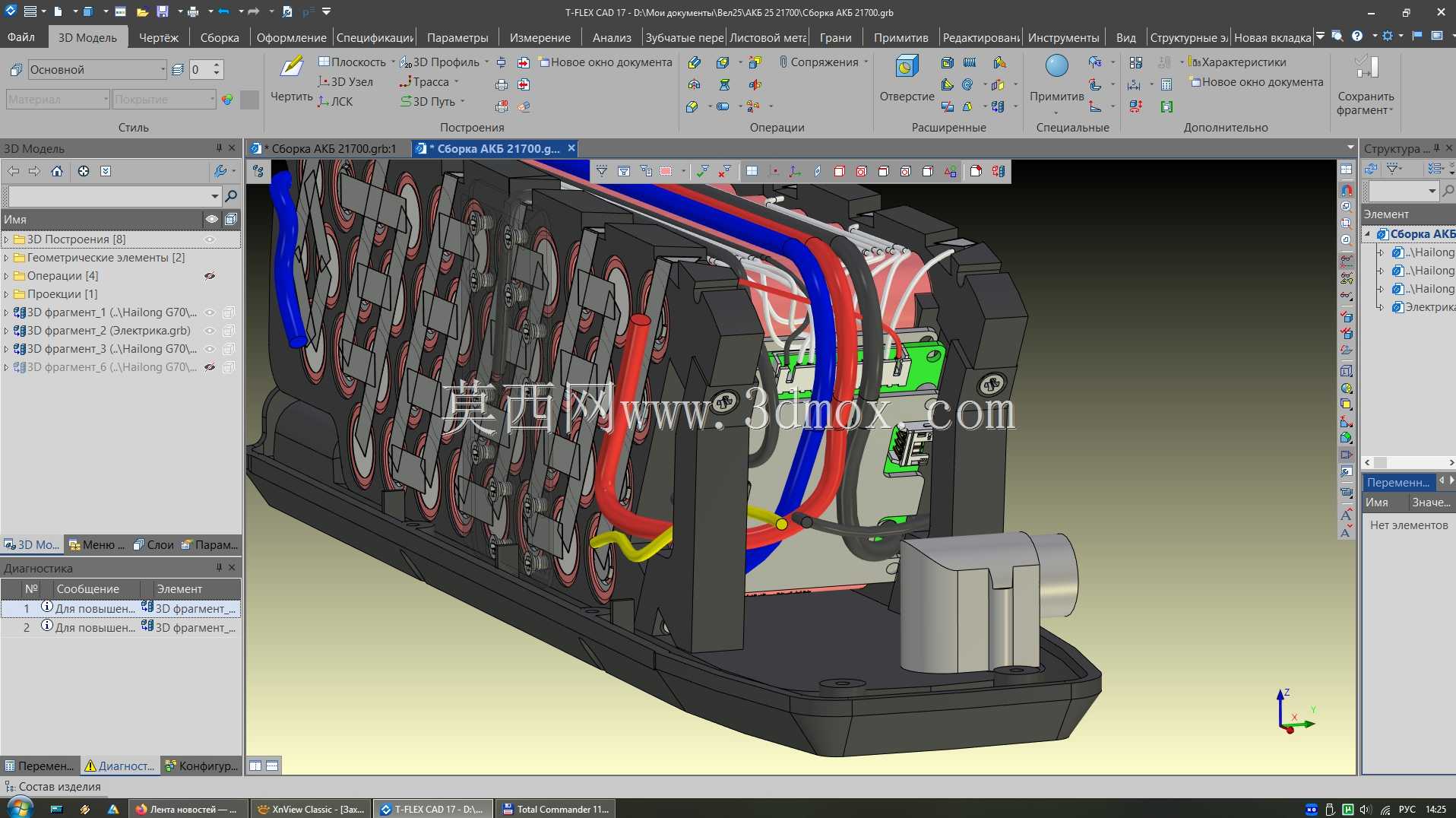The image size is (1456, 818).
Task: Open Total Commander from the taskbar
Action: tap(556, 809)
